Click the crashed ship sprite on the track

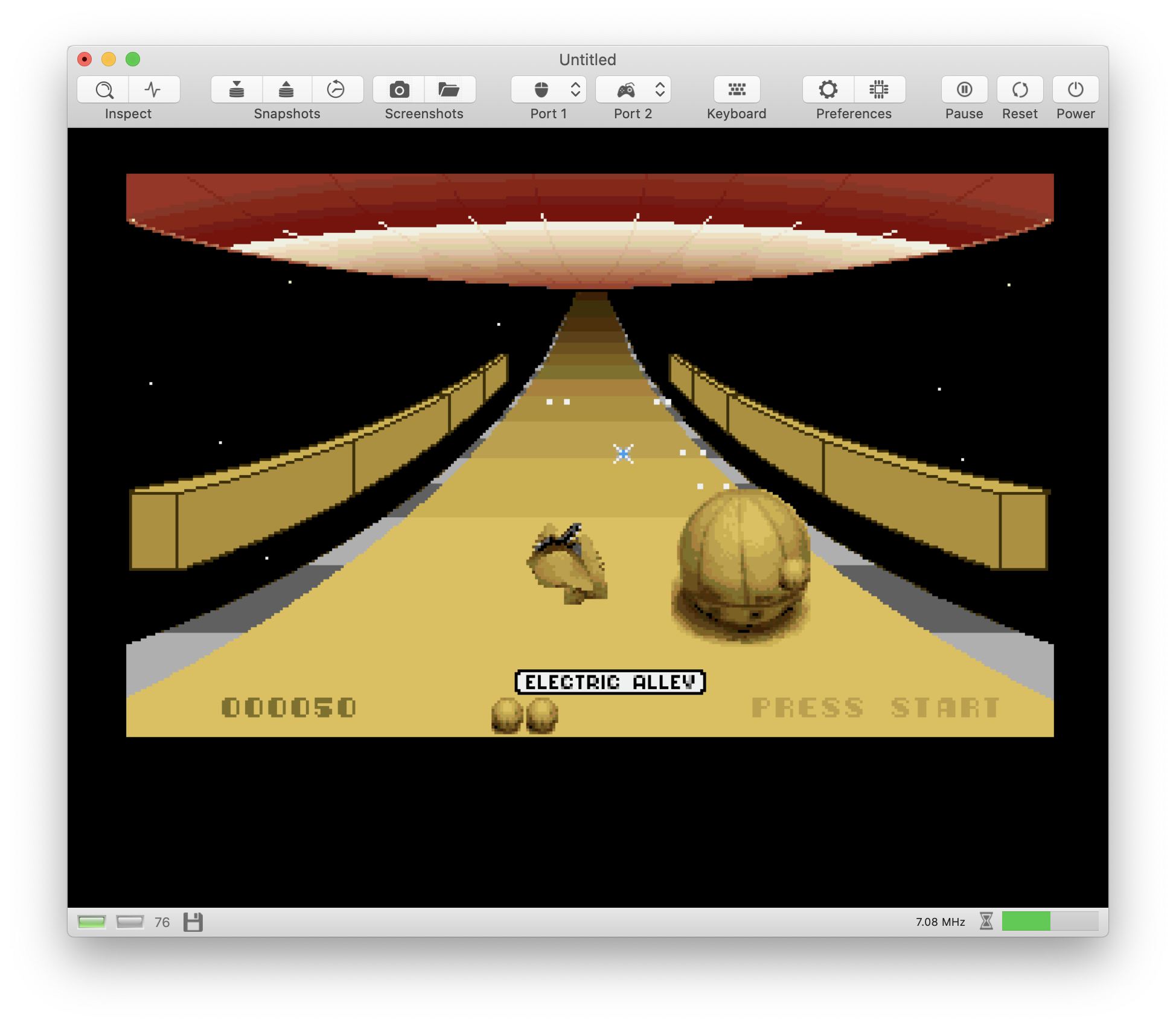pyautogui.click(x=567, y=563)
